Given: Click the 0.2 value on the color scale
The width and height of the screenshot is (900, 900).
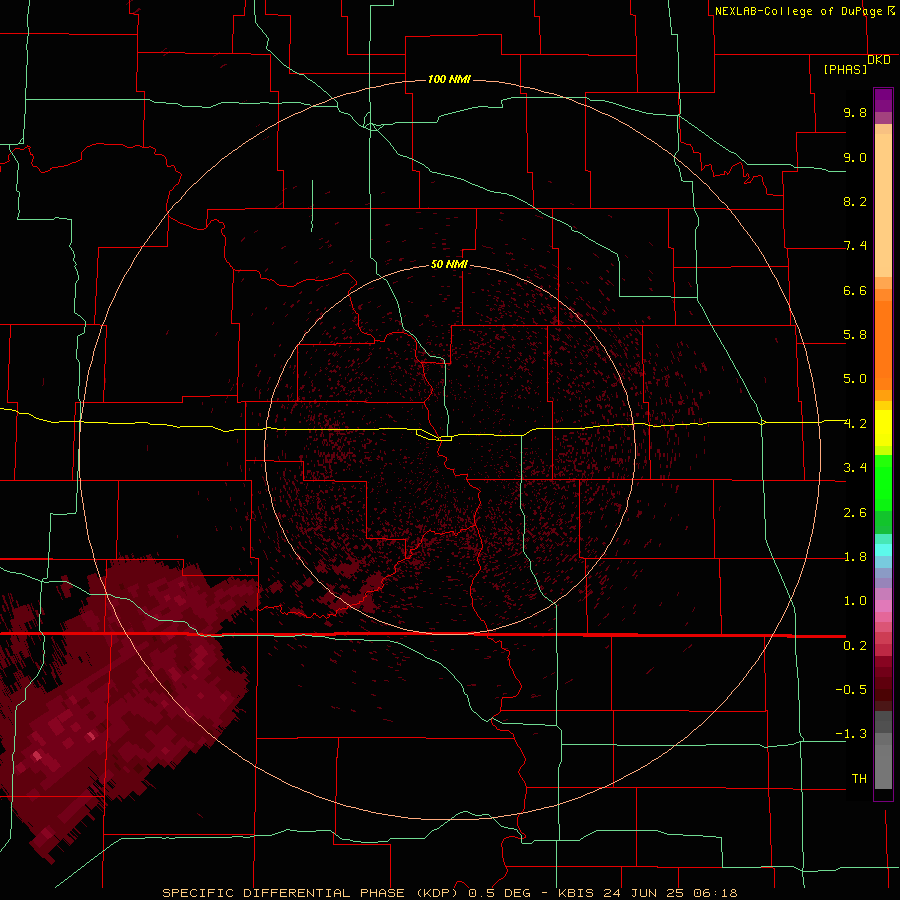Looking at the screenshot, I should (855, 646).
